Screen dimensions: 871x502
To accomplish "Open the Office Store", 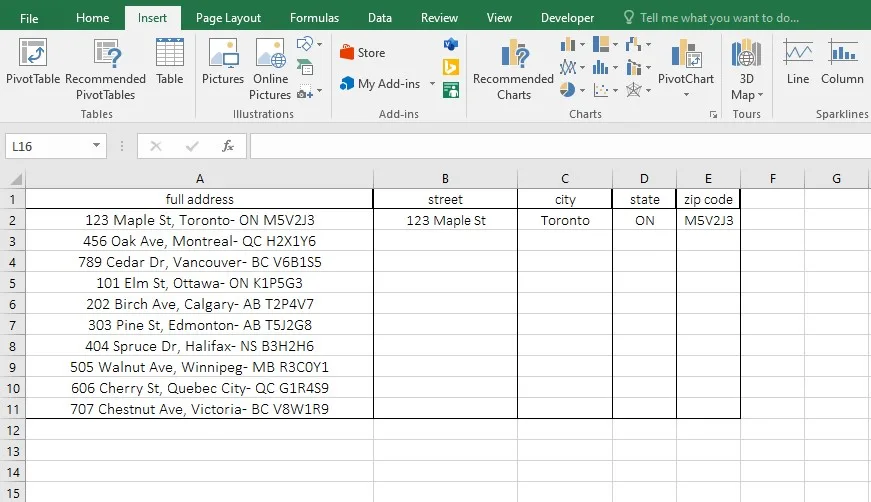I will [363, 53].
